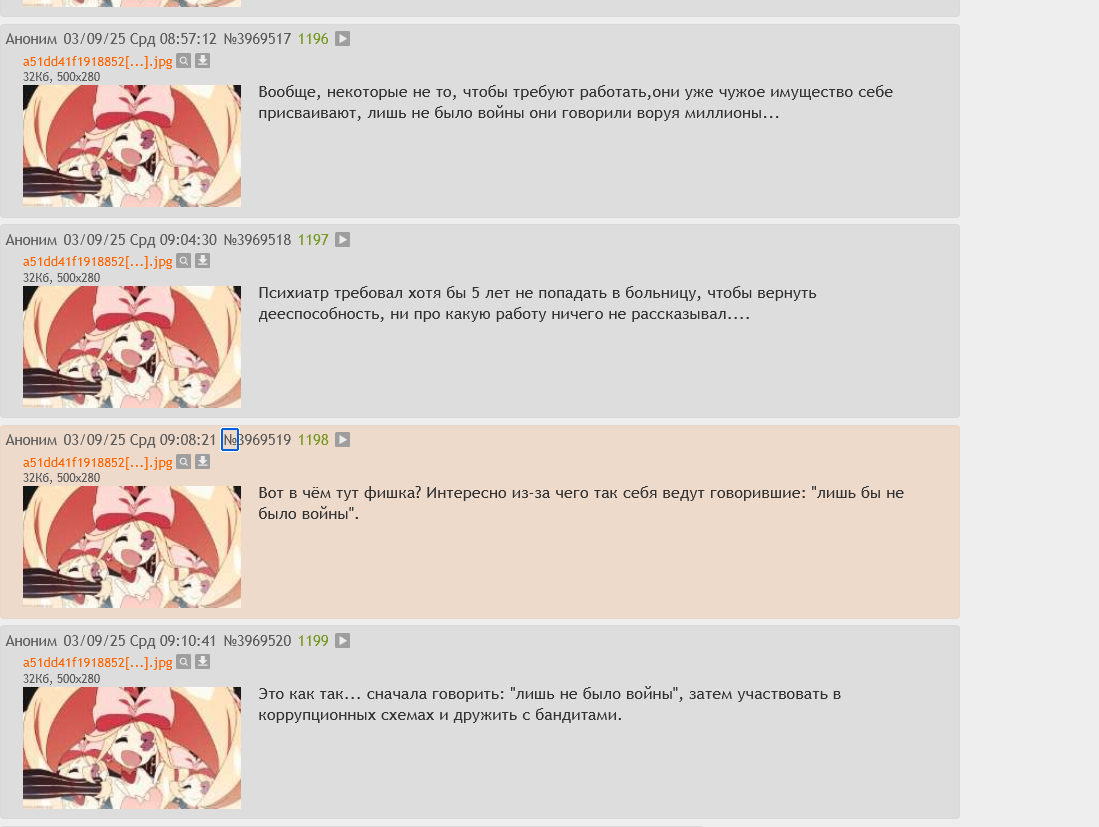Download the image attached to post 1199

203,662
